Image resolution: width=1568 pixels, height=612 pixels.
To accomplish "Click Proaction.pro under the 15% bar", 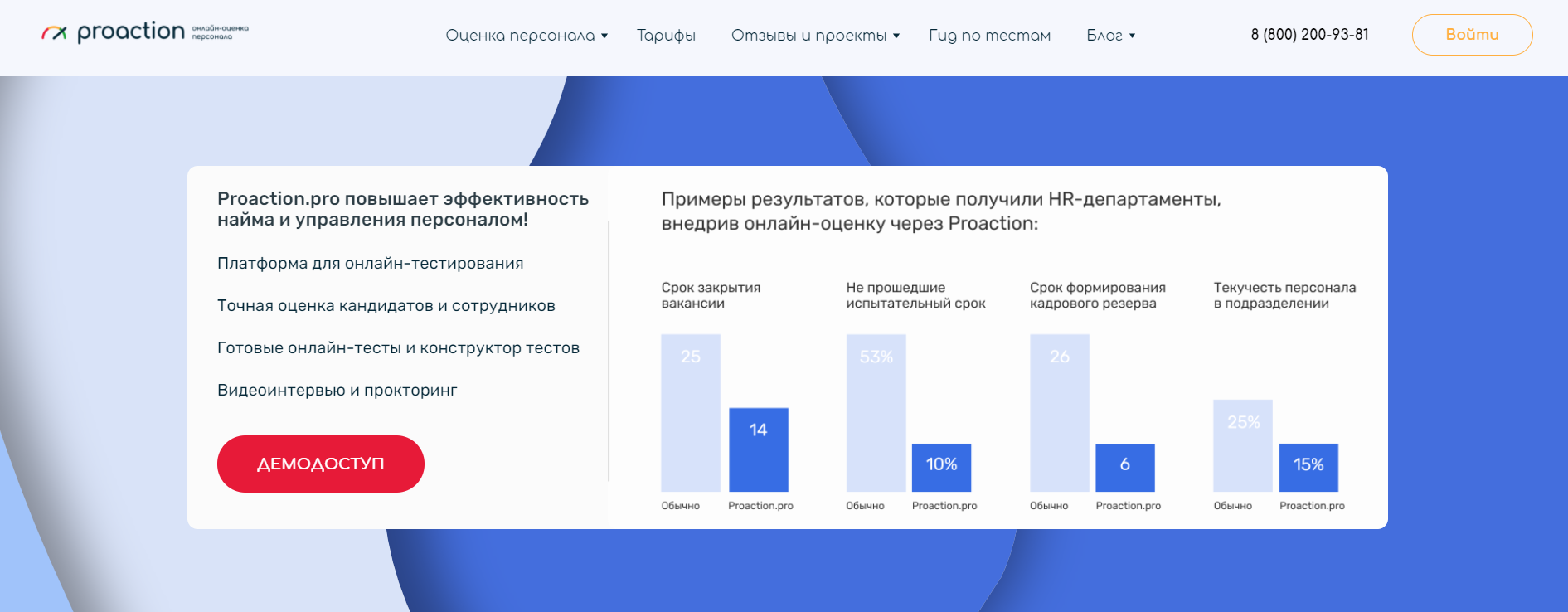I will (x=1312, y=506).
